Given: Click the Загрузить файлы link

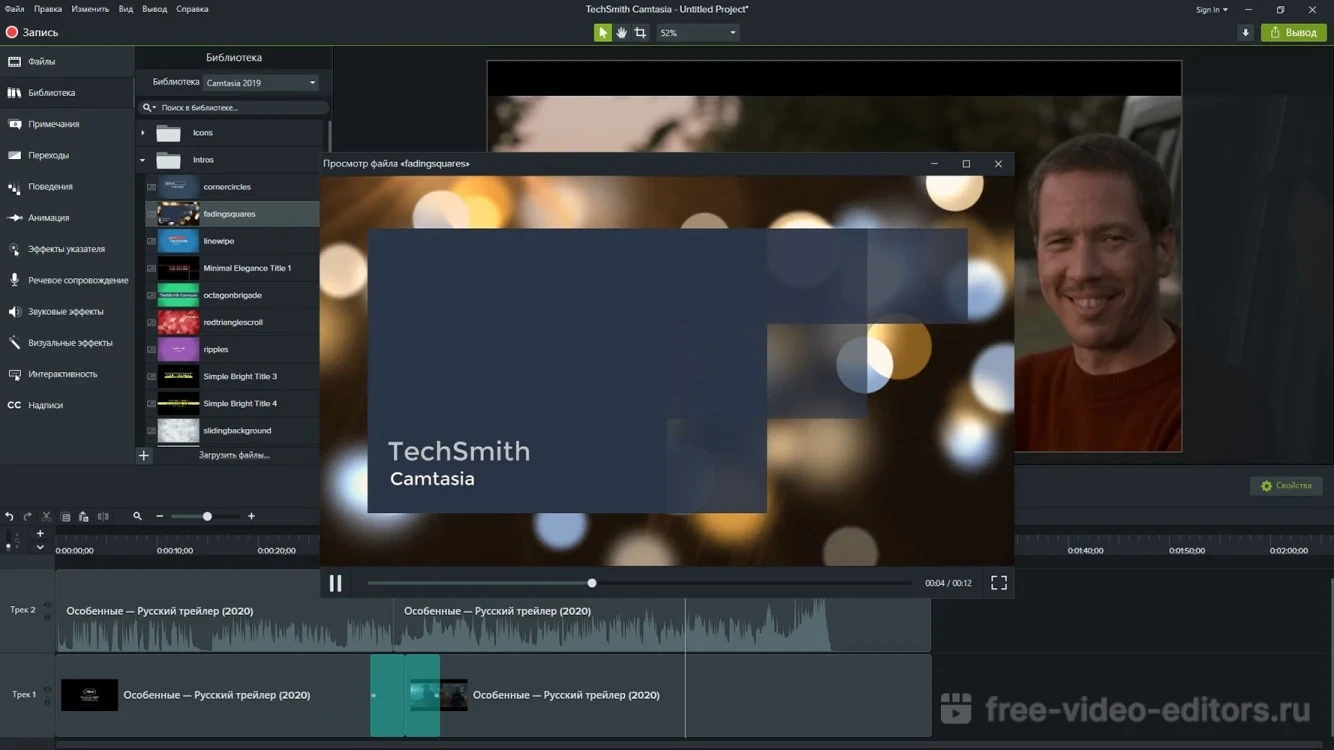Looking at the screenshot, I should tap(234, 455).
